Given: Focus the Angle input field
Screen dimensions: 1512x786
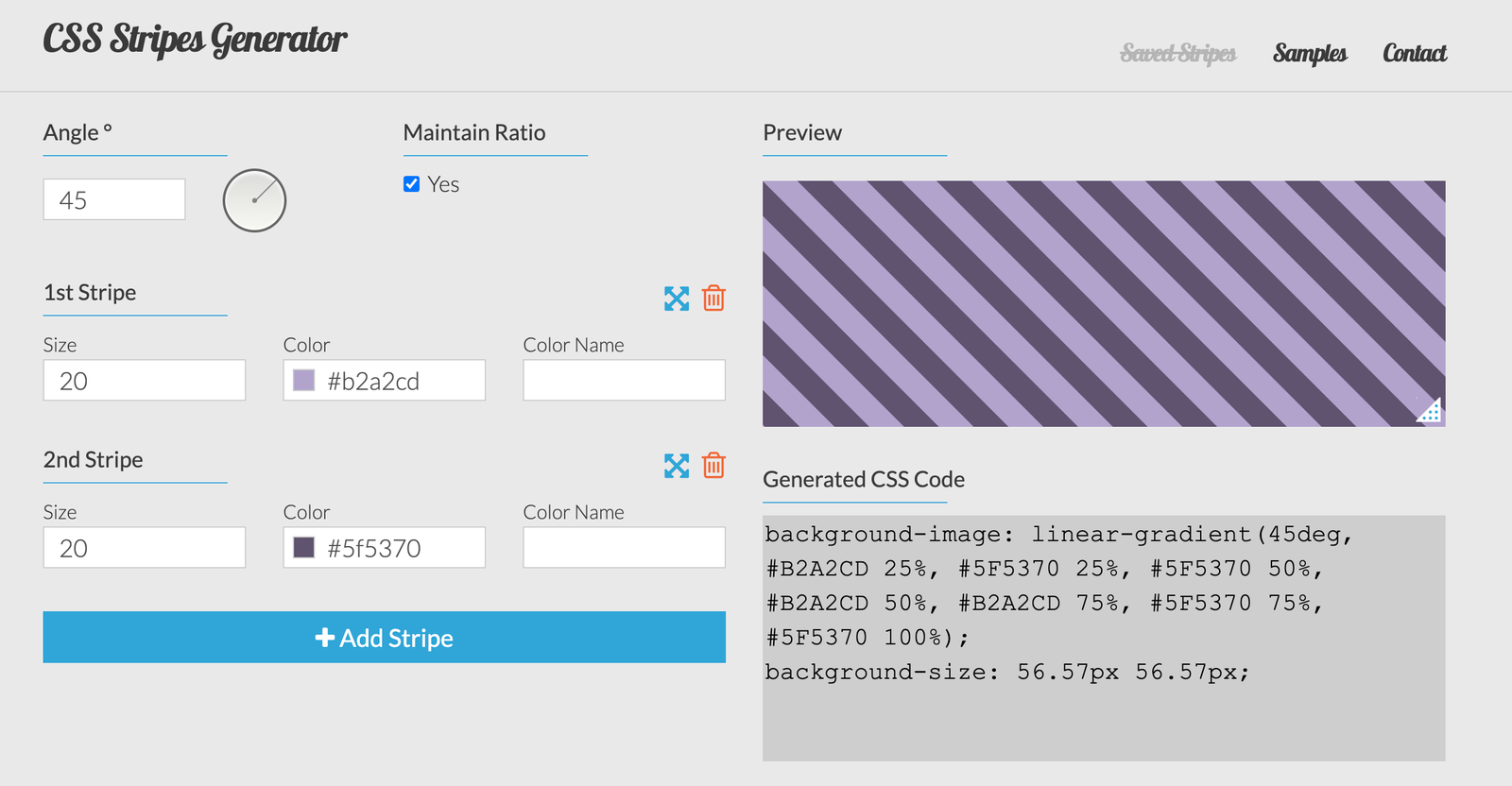Looking at the screenshot, I should pos(114,200).
